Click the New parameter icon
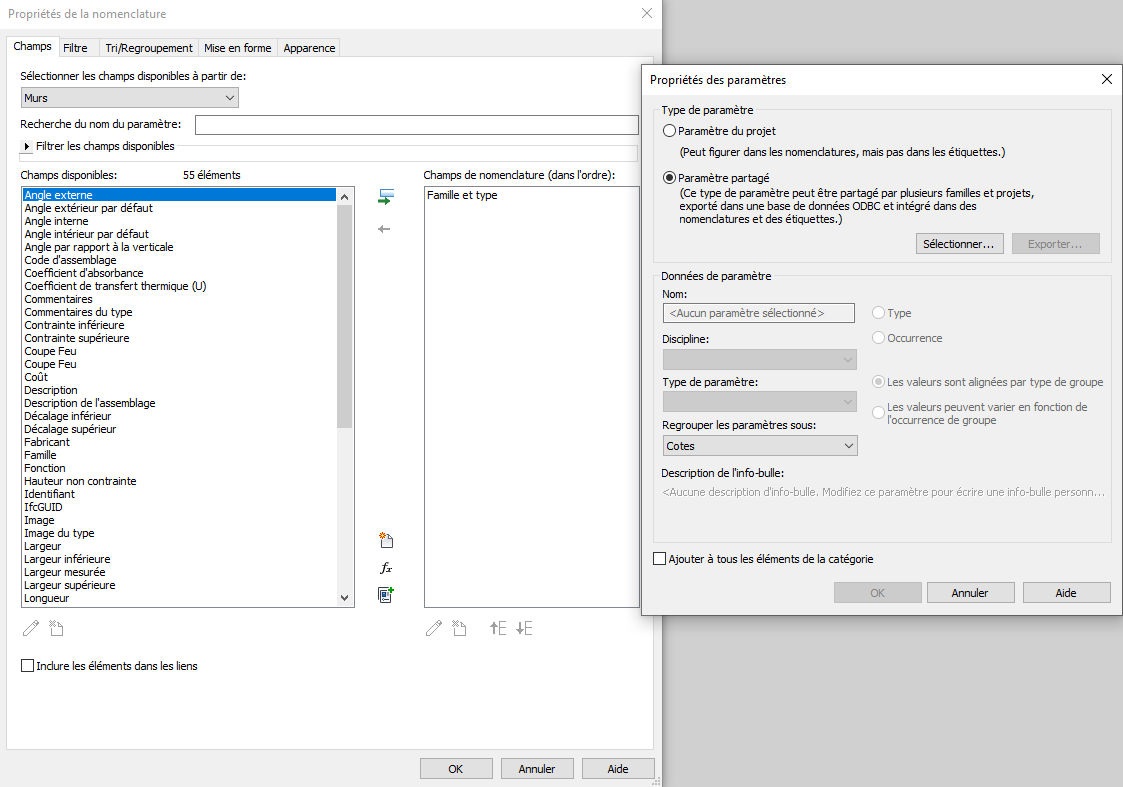 pos(386,541)
